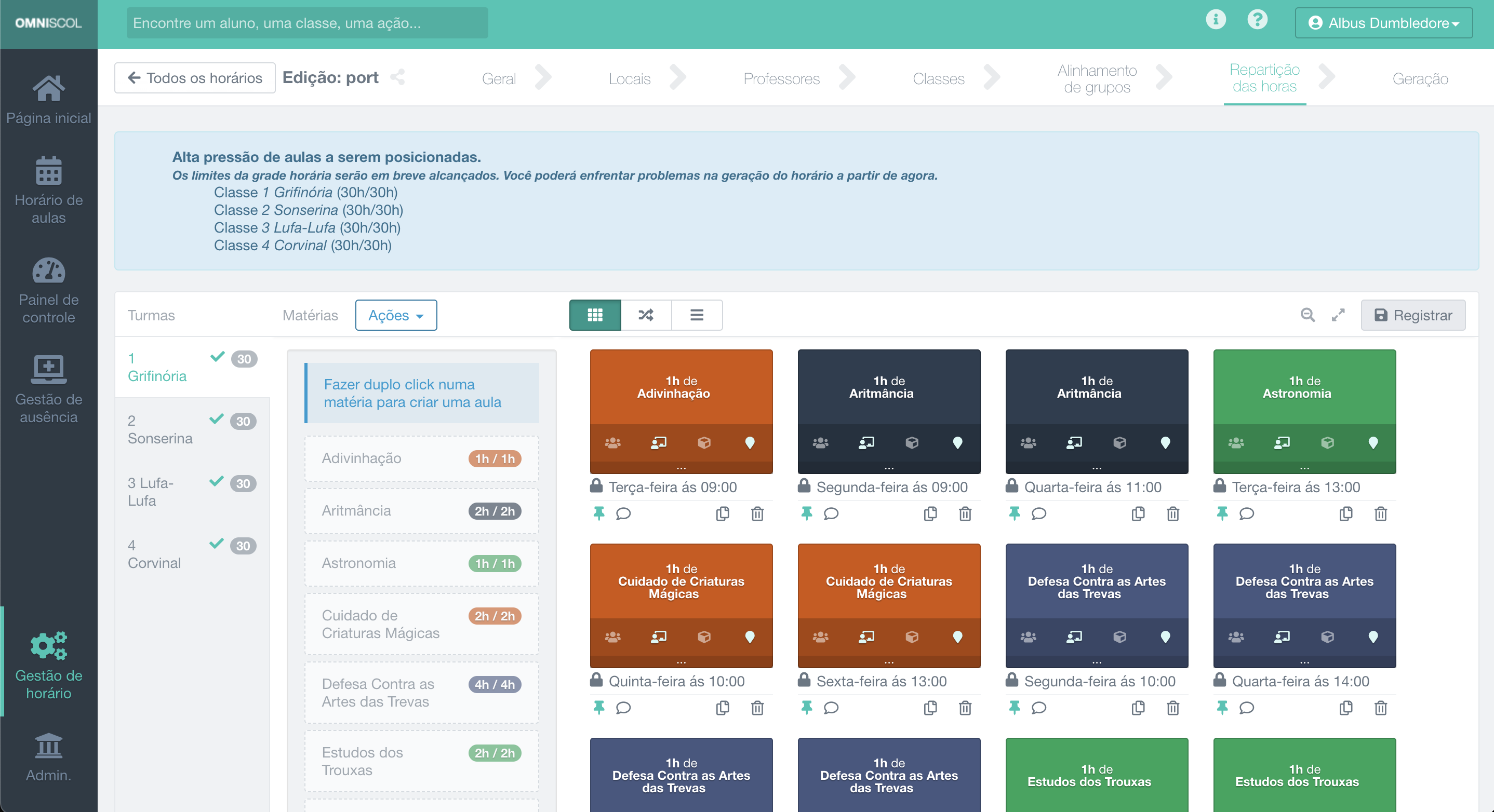Image resolution: width=1494 pixels, height=812 pixels.
Task: Open the information icon in header
Action: click(1216, 20)
